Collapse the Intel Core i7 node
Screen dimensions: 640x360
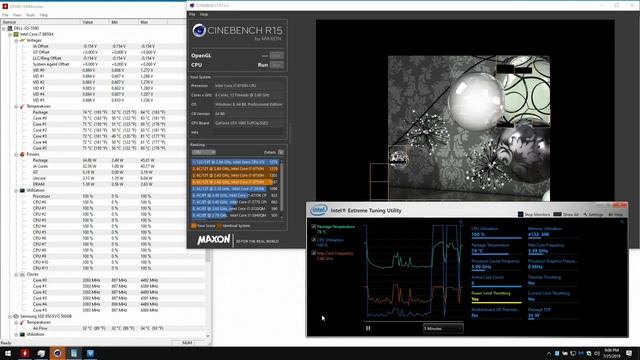point(10,35)
